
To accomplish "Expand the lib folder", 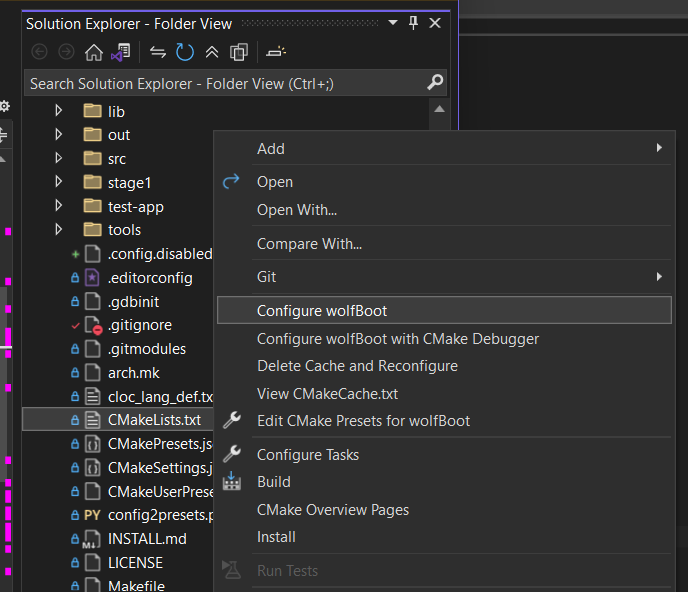I will click(x=58, y=111).
